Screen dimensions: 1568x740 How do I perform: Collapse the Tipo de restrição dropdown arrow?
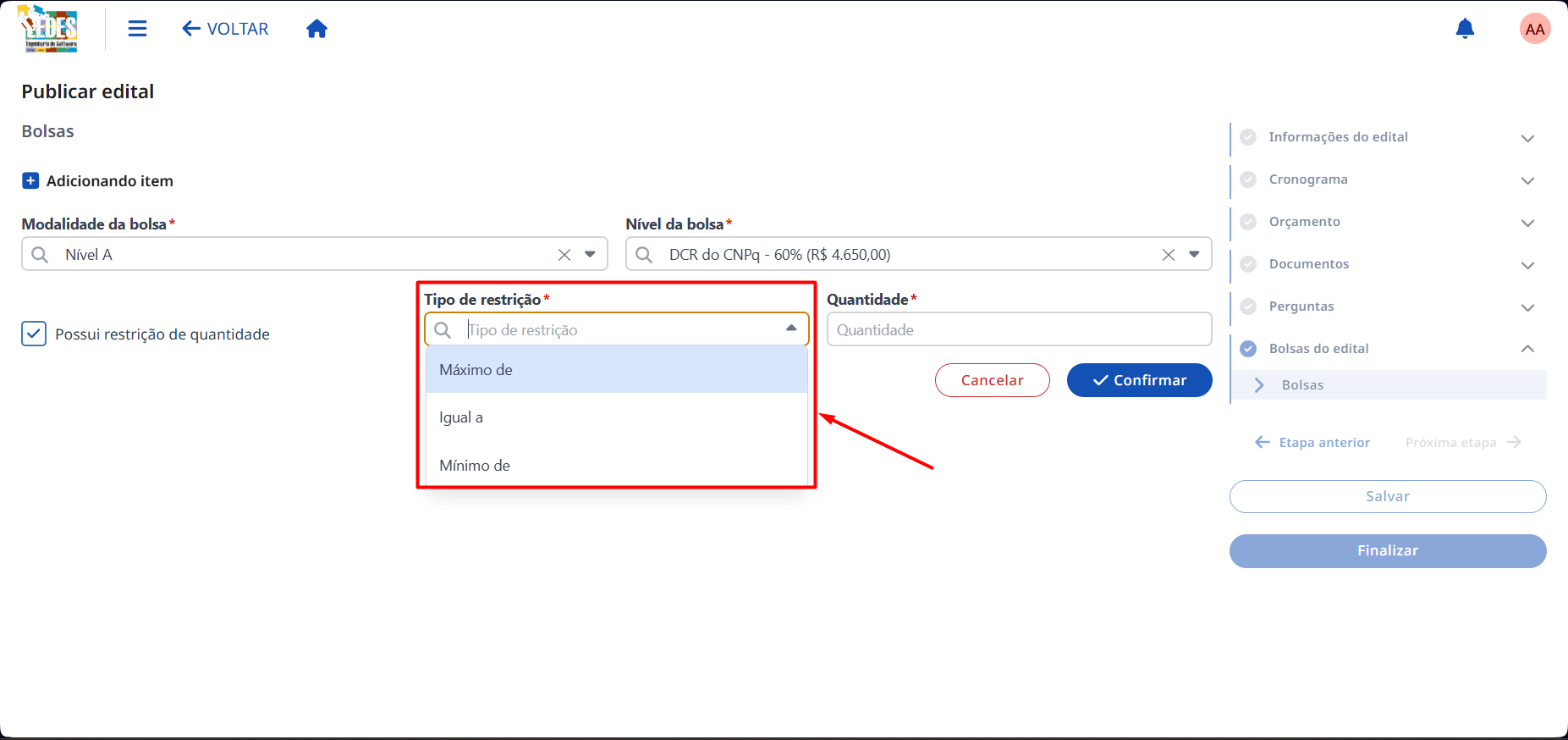pos(791,329)
